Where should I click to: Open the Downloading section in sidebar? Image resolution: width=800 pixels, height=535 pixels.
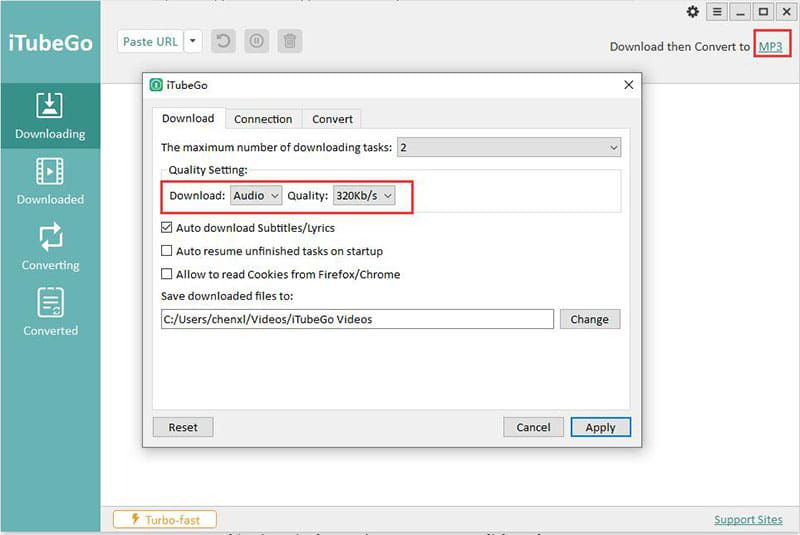50,116
